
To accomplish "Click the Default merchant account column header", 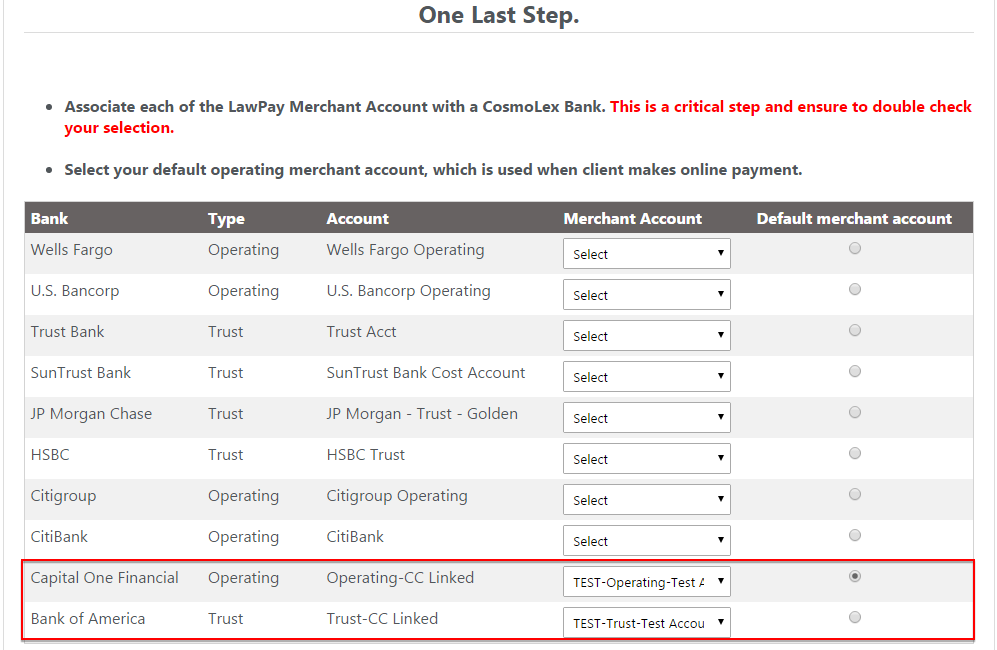I will coord(854,219).
